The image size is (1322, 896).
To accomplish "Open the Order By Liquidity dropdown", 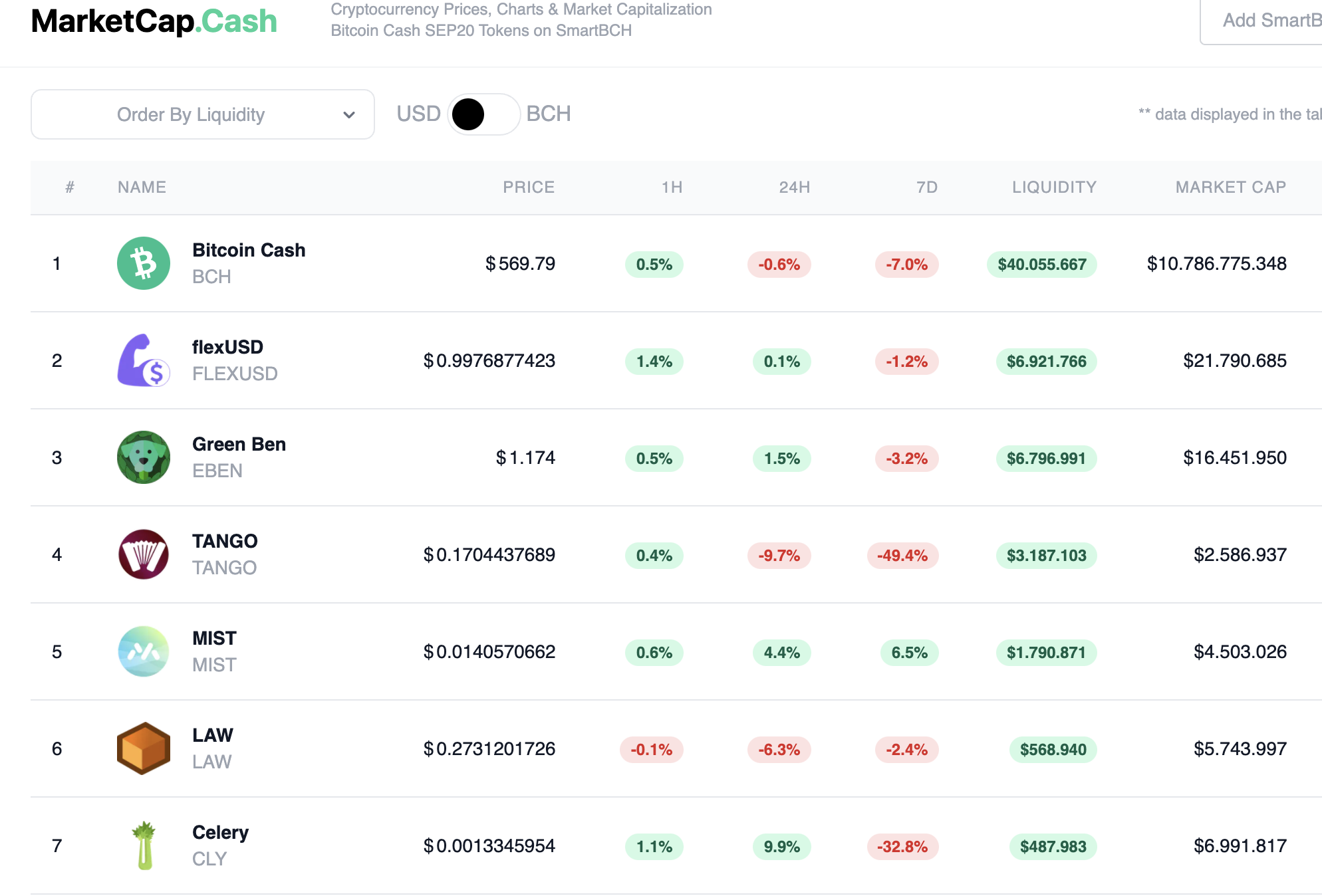I will (203, 114).
